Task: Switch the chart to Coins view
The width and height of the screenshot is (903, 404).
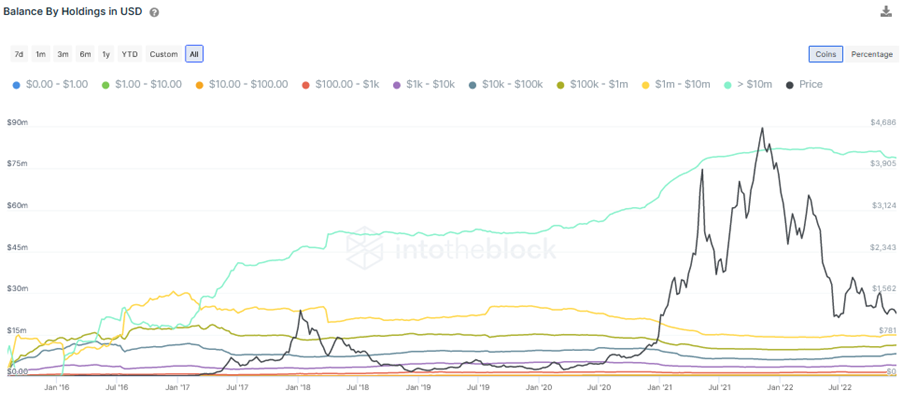Action: click(x=826, y=54)
